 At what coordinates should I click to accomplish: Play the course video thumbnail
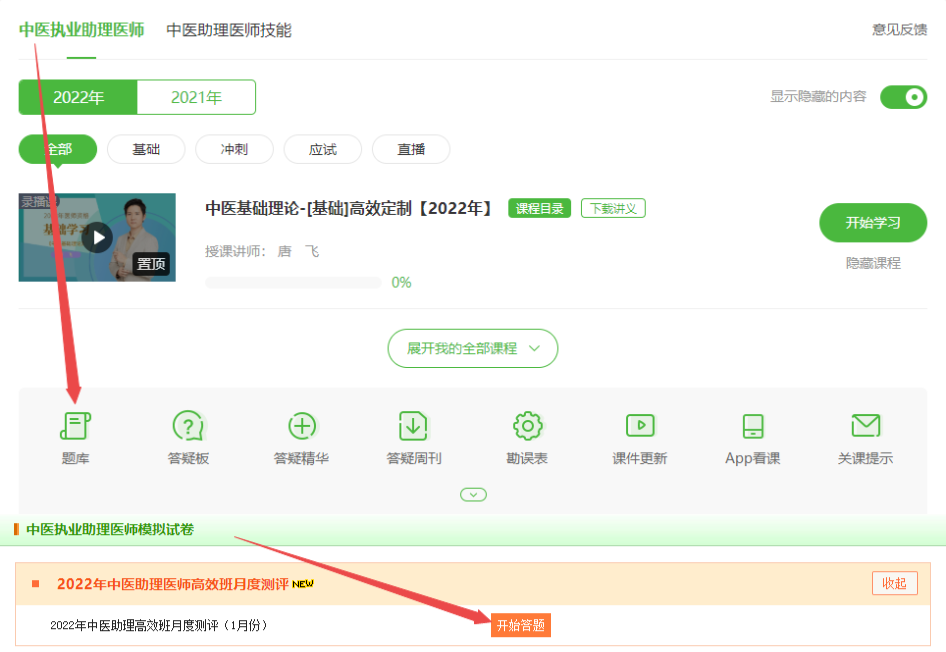pyautogui.click(x=97, y=237)
